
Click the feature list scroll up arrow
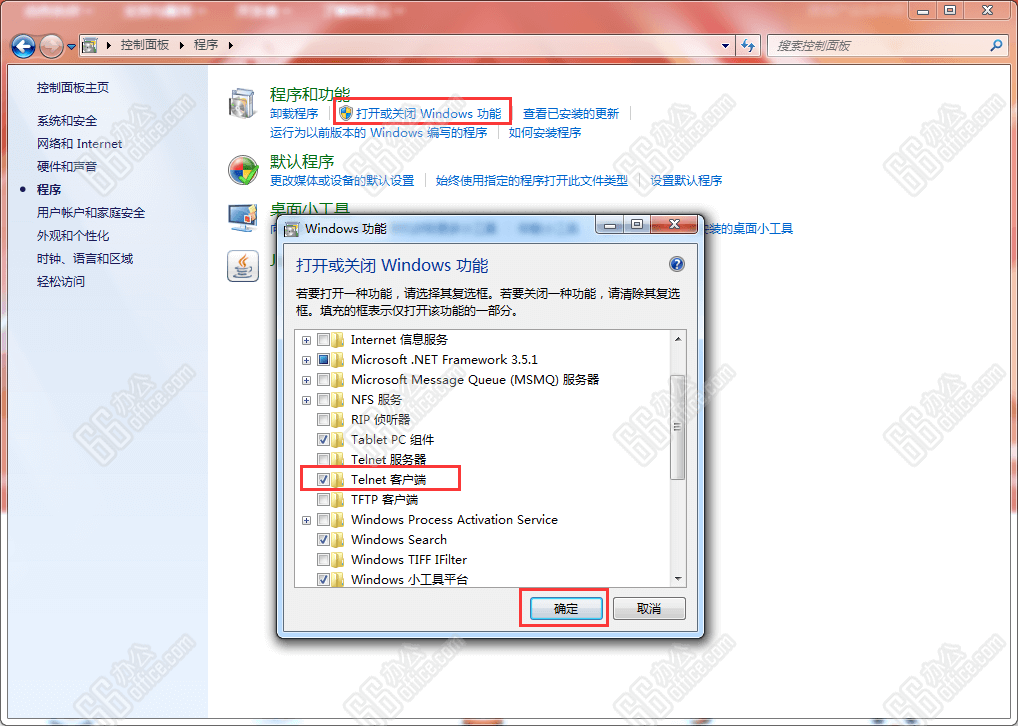pos(678,339)
